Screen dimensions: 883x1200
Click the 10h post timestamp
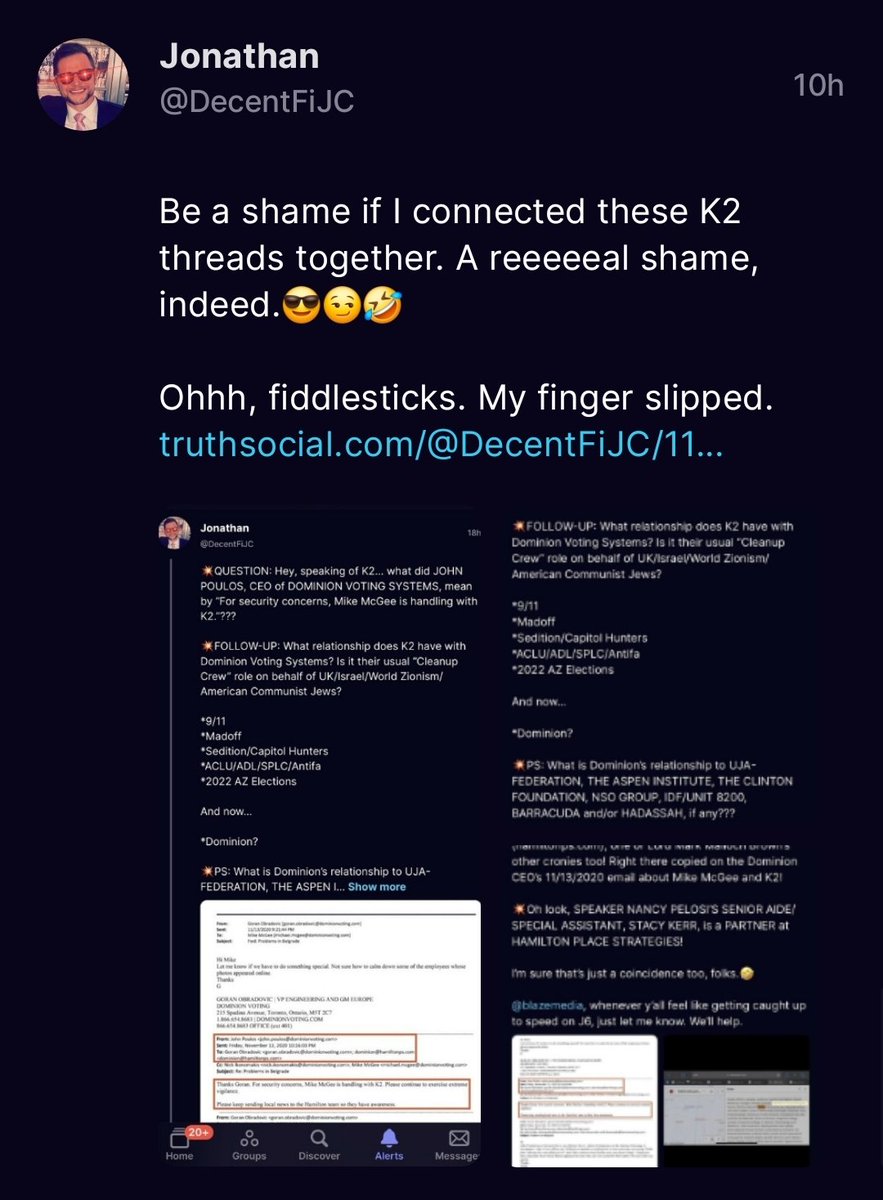[817, 85]
